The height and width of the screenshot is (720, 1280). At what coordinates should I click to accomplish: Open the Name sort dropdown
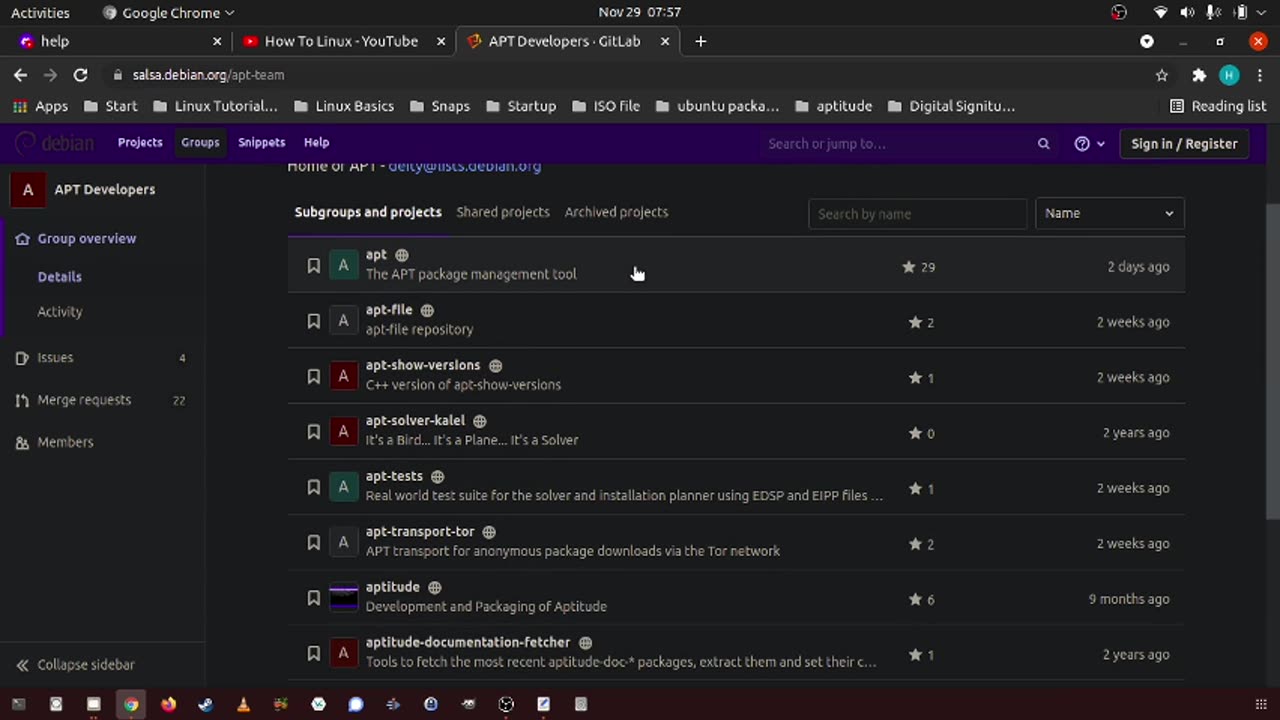pos(1109,213)
